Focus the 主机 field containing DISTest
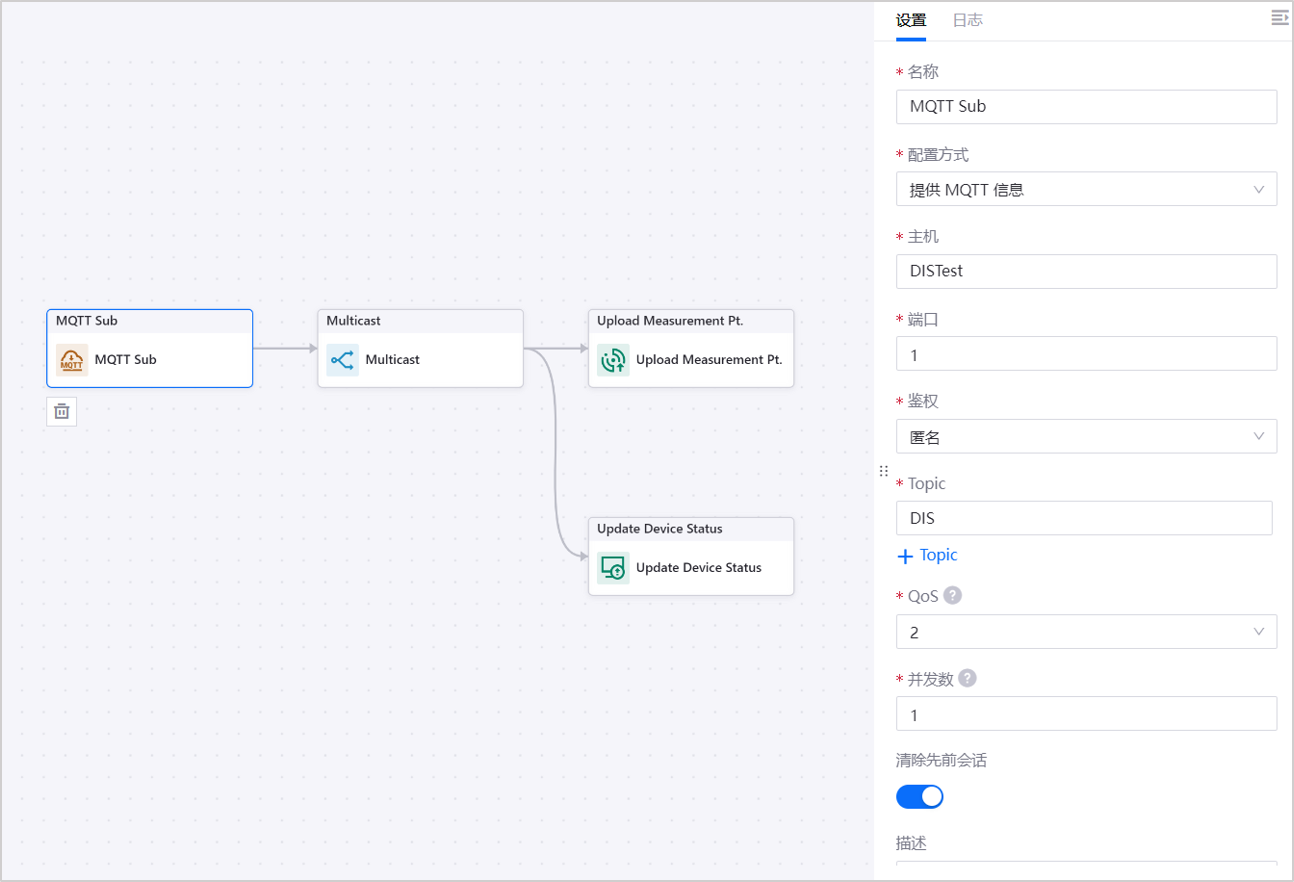The width and height of the screenshot is (1294, 882). [x=1086, y=271]
